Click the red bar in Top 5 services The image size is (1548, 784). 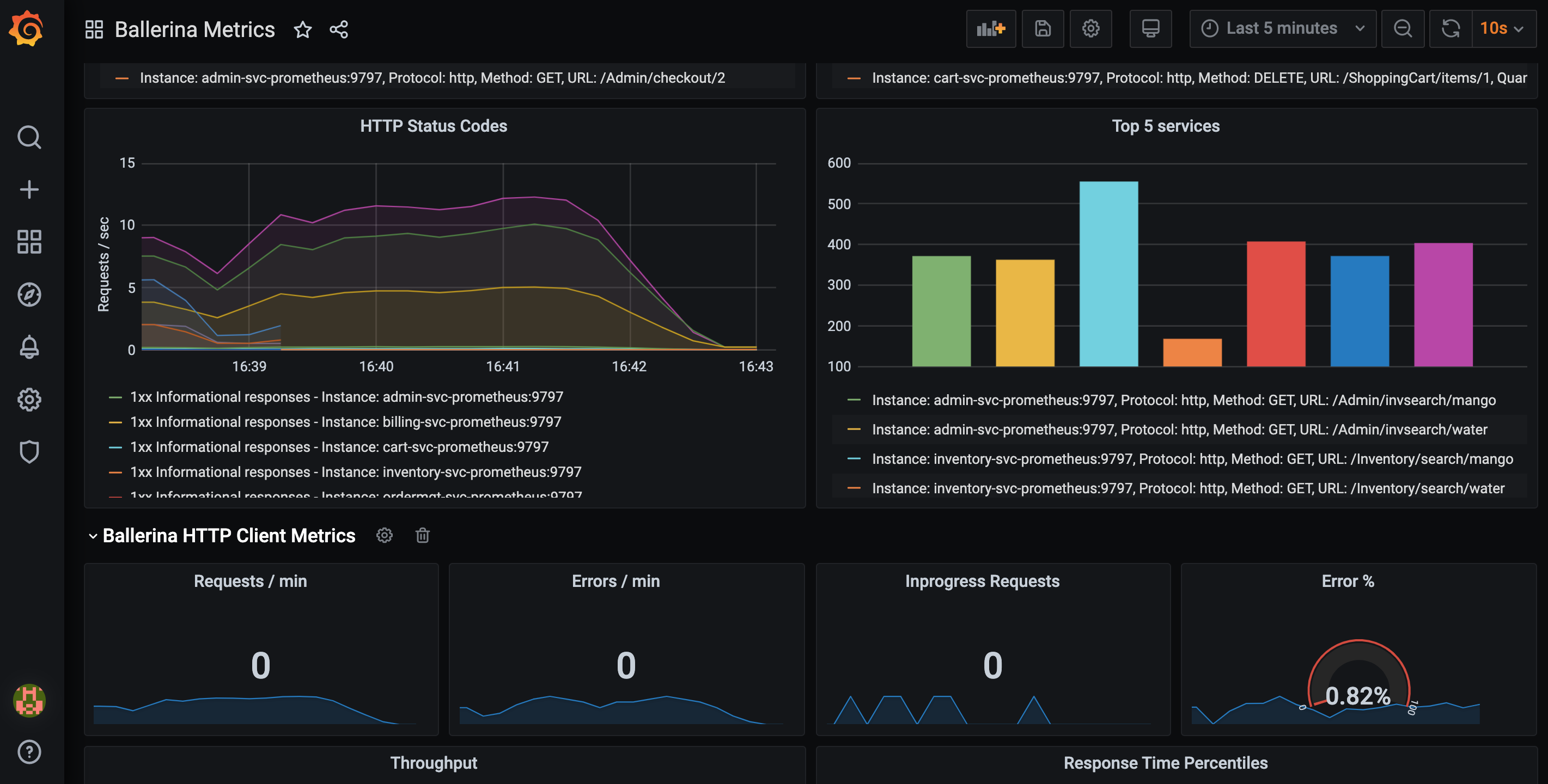pos(1276,304)
